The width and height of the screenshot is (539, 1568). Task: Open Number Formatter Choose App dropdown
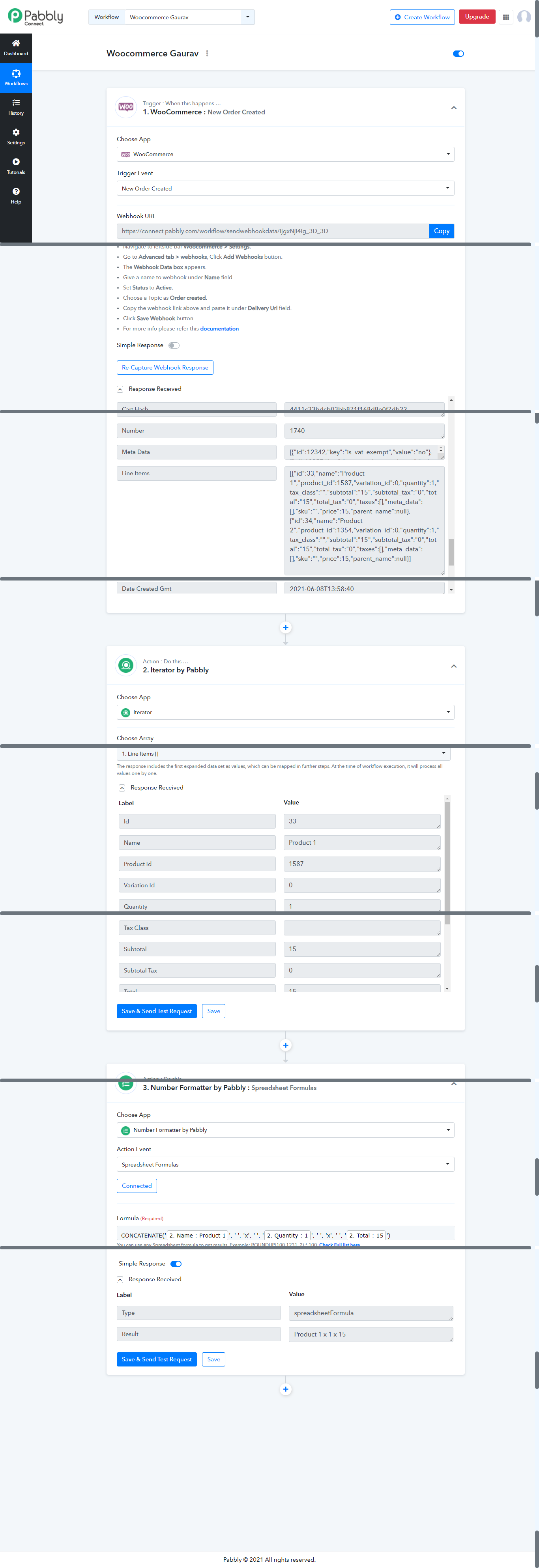click(x=285, y=1130)
